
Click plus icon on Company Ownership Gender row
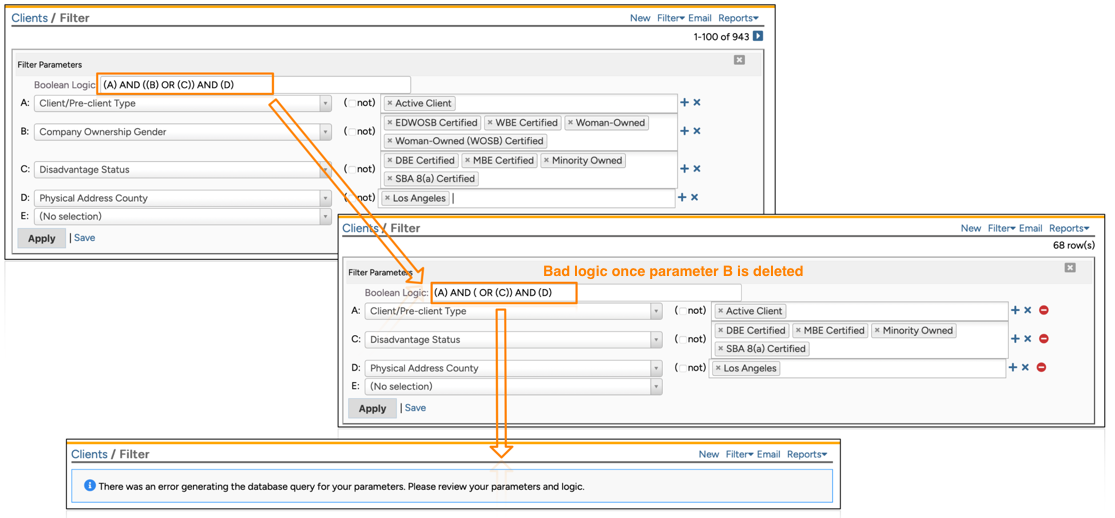[x=685, y=131]
